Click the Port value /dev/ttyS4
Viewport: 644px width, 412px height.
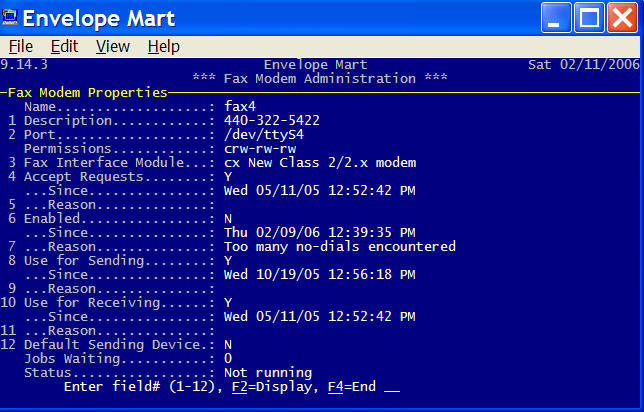point(264,135)
